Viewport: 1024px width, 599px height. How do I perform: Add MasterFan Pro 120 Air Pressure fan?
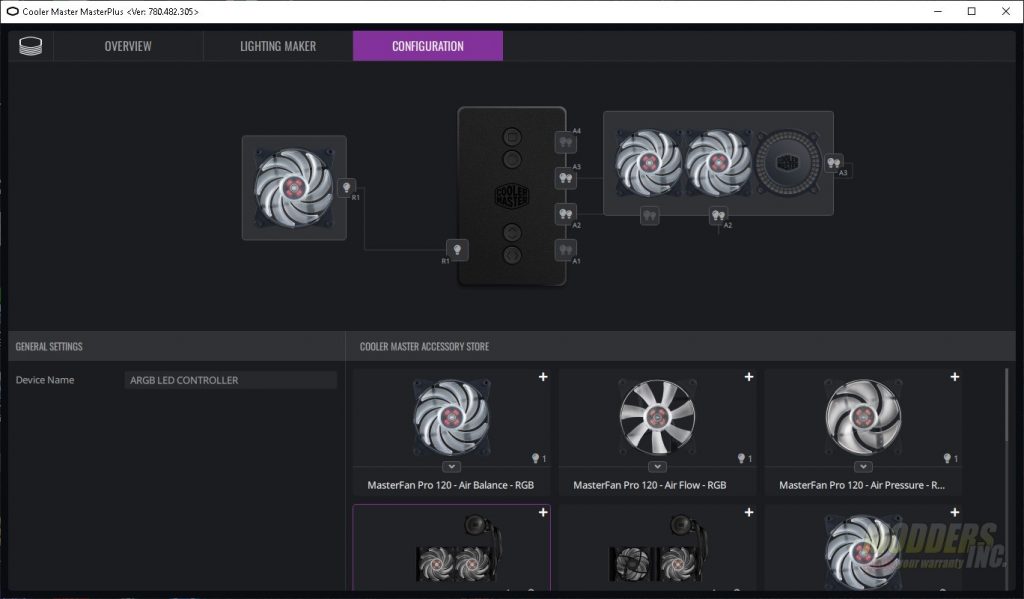tap(955, 377)
